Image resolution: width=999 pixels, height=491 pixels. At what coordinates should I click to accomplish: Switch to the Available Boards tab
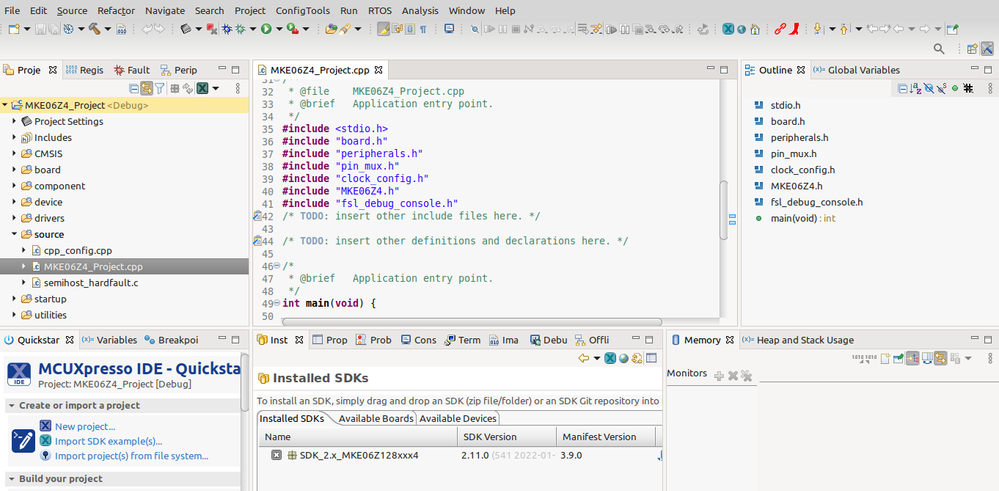pyautogui.click(x=376, y=418)
